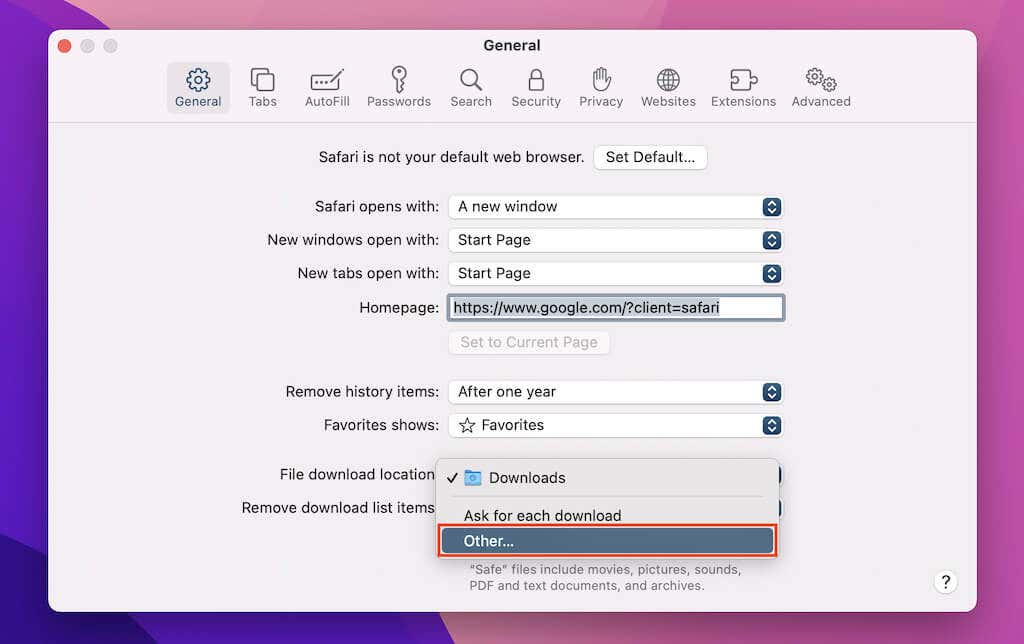The image size is (1024, 644).
Task: Open the AutoFill preferences pane
Action: pyautogui.click(x=327, y=88)
